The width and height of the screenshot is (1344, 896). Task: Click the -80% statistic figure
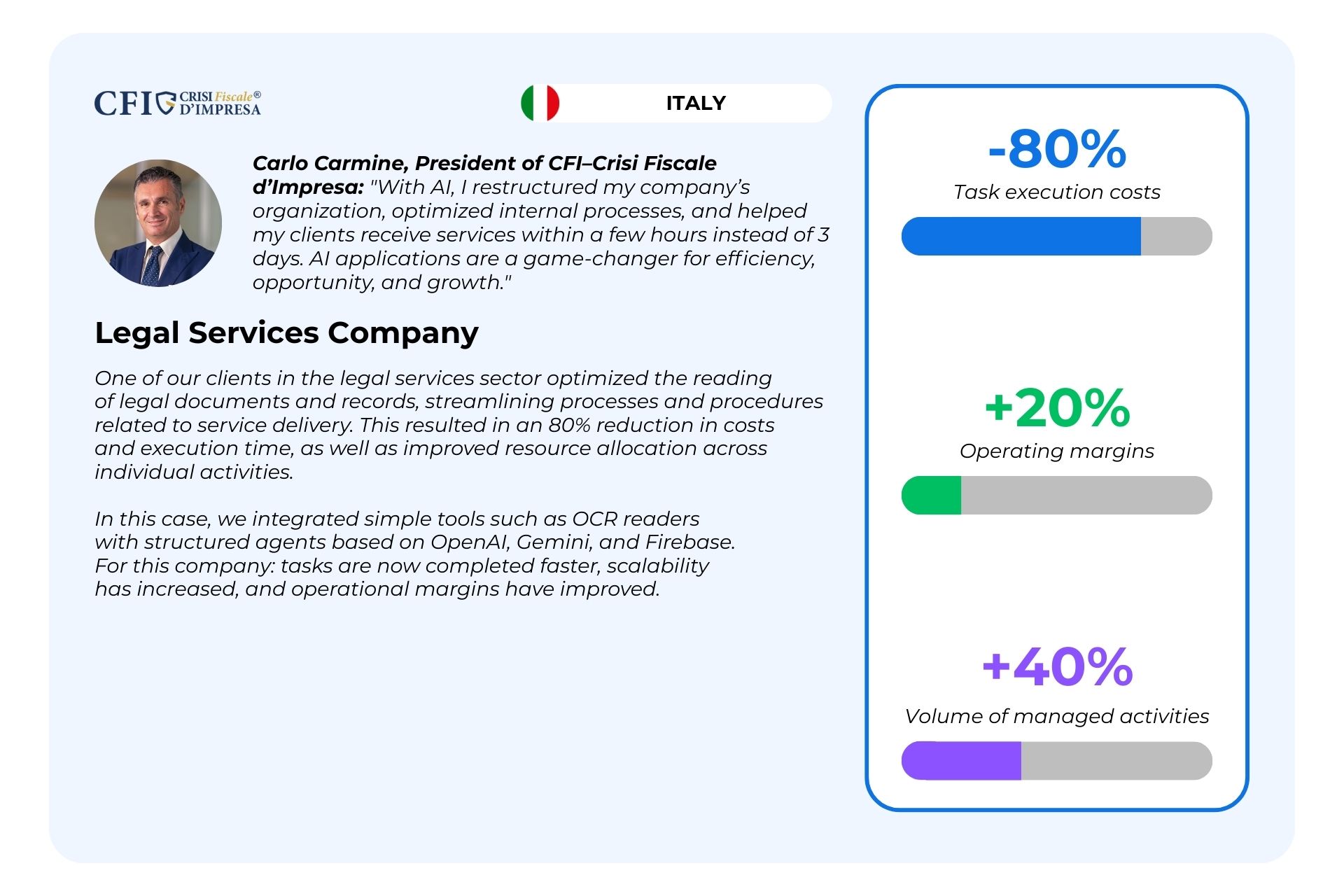[x=1057, y=148]
